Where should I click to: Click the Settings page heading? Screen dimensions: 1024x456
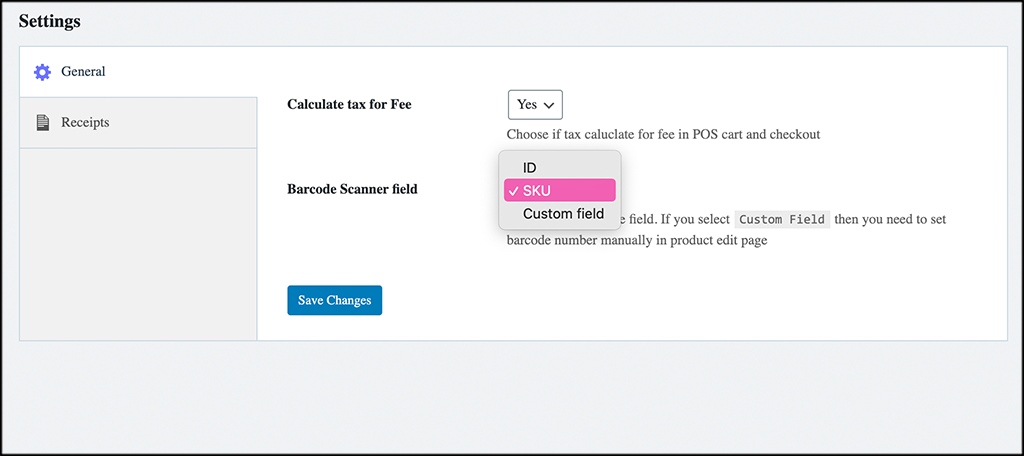[x=49, y=20]
